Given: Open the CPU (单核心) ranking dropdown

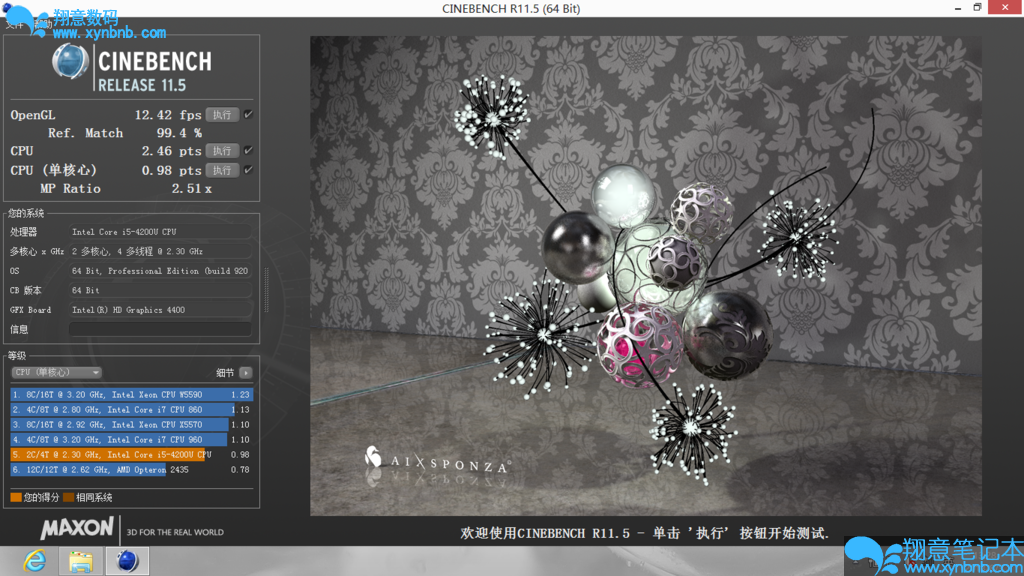Looking at the screenshot, I should click(56, 372).
